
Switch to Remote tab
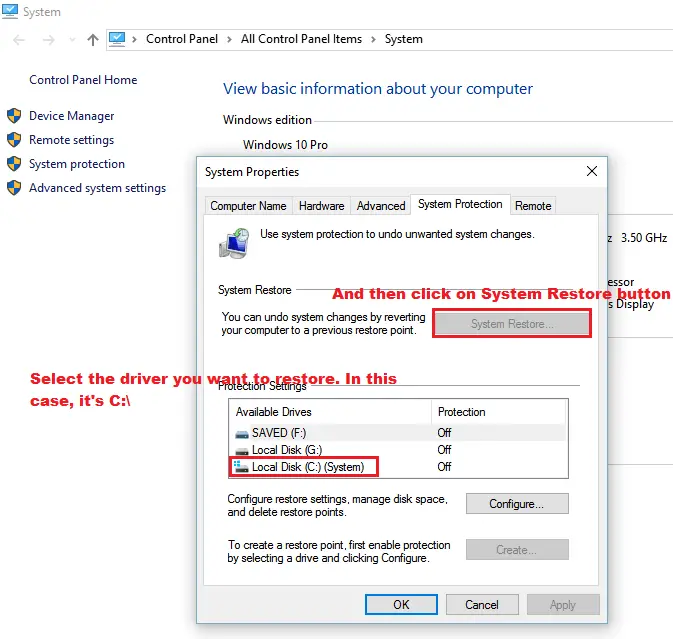pos(533,206)
